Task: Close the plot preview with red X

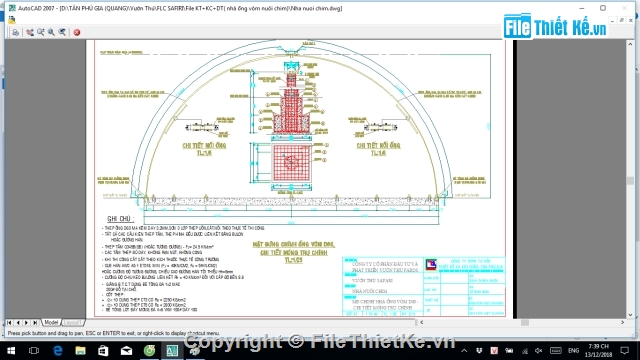Action: [x=77, y=32]
